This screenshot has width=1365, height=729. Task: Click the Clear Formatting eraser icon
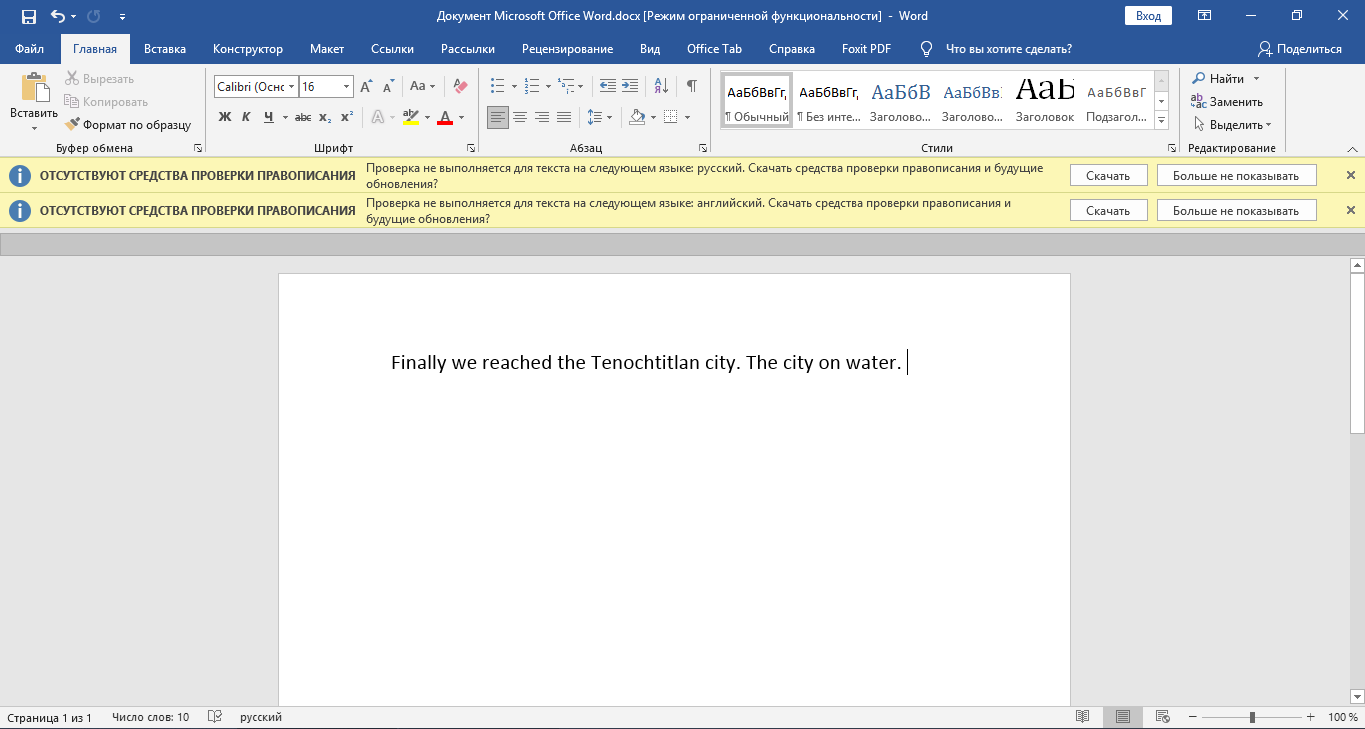pos(460,86)
